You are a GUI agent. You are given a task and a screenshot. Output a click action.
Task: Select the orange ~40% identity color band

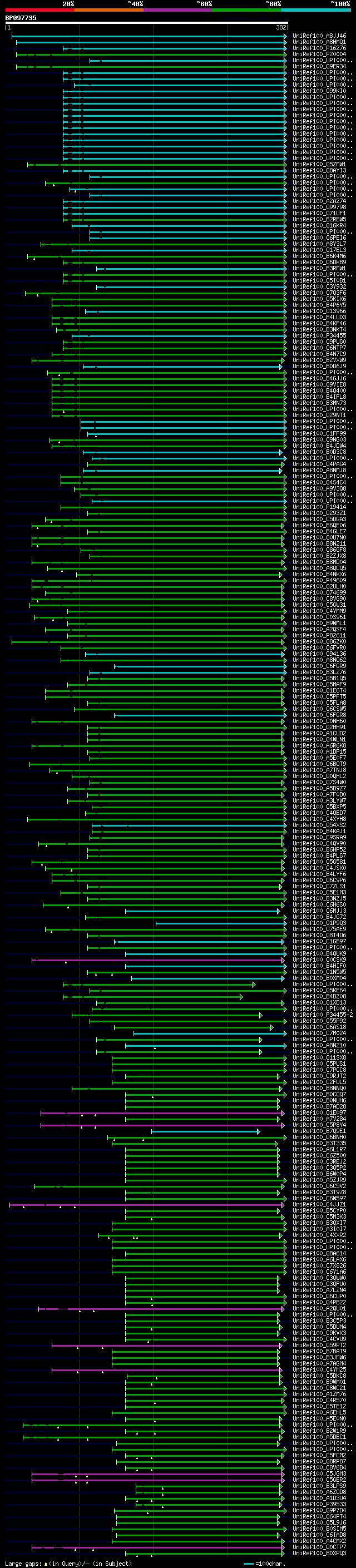pyautogui.click(x=109, y=10)
